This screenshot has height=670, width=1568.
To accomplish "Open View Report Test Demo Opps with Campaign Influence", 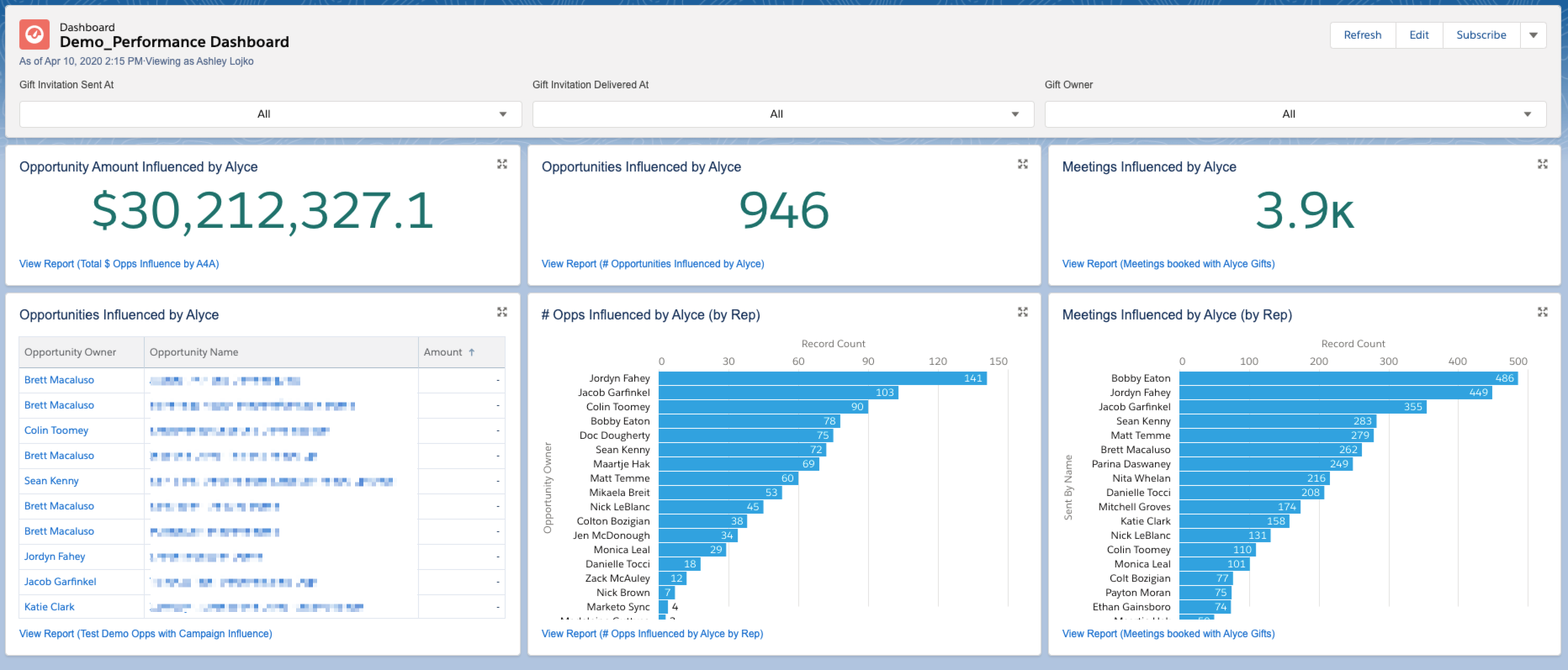I will point(146,634).
